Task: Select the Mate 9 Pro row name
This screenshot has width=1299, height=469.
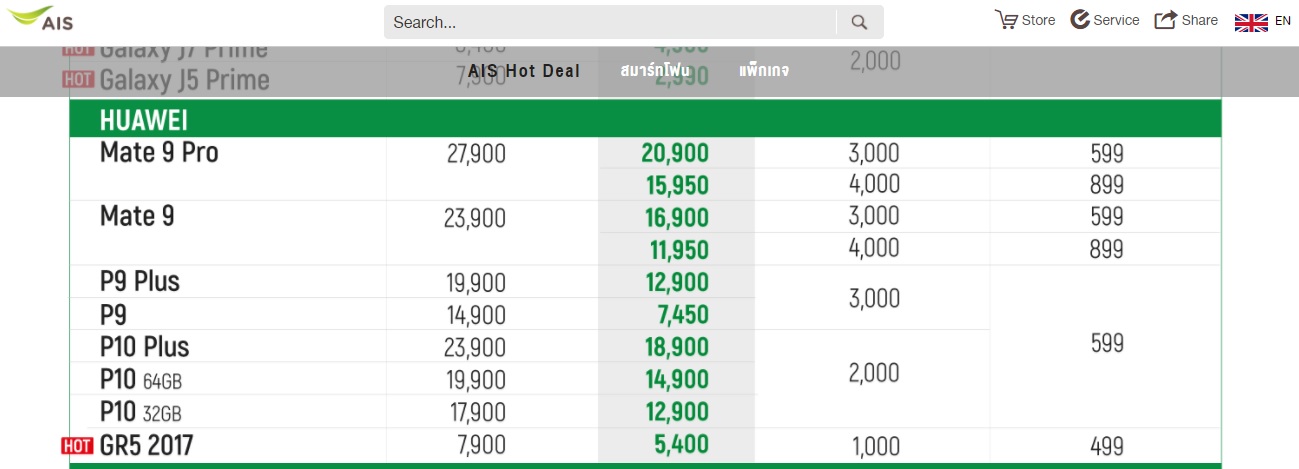Action: pyautogui.click(x=159, y=153)
